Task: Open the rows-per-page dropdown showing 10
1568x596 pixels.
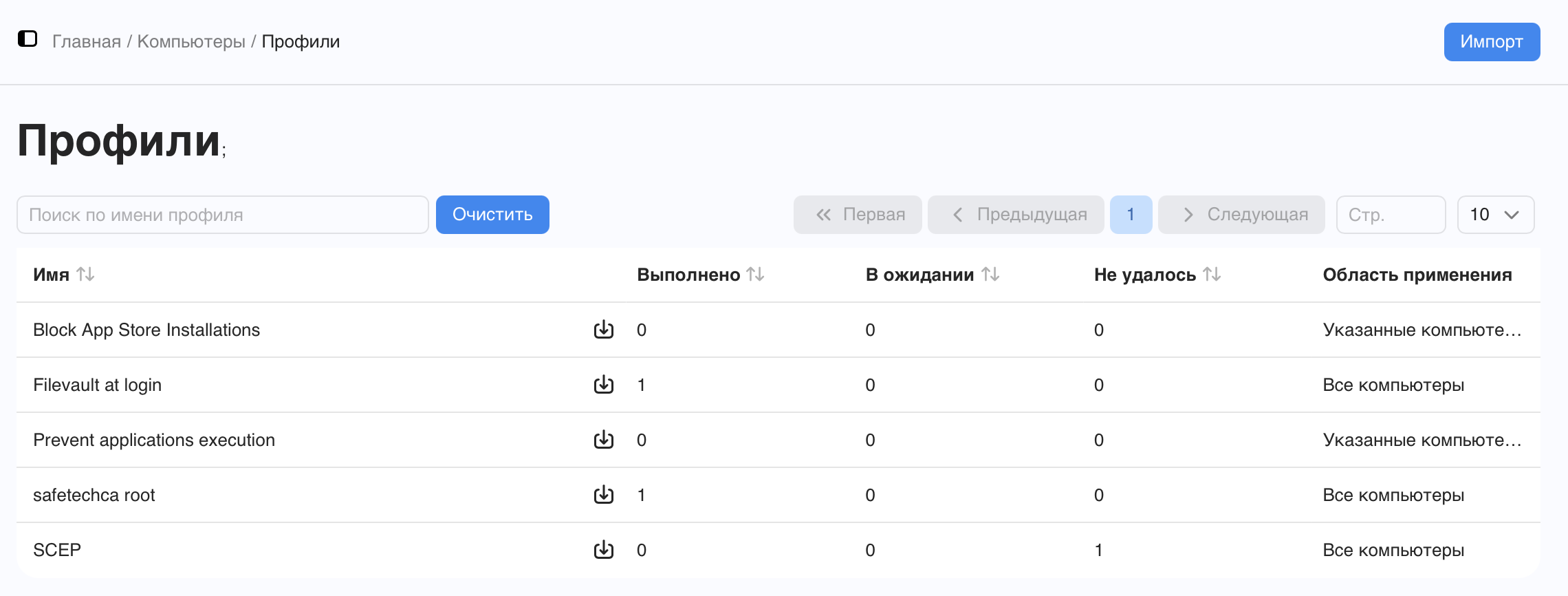Action: click(1496, 215)
